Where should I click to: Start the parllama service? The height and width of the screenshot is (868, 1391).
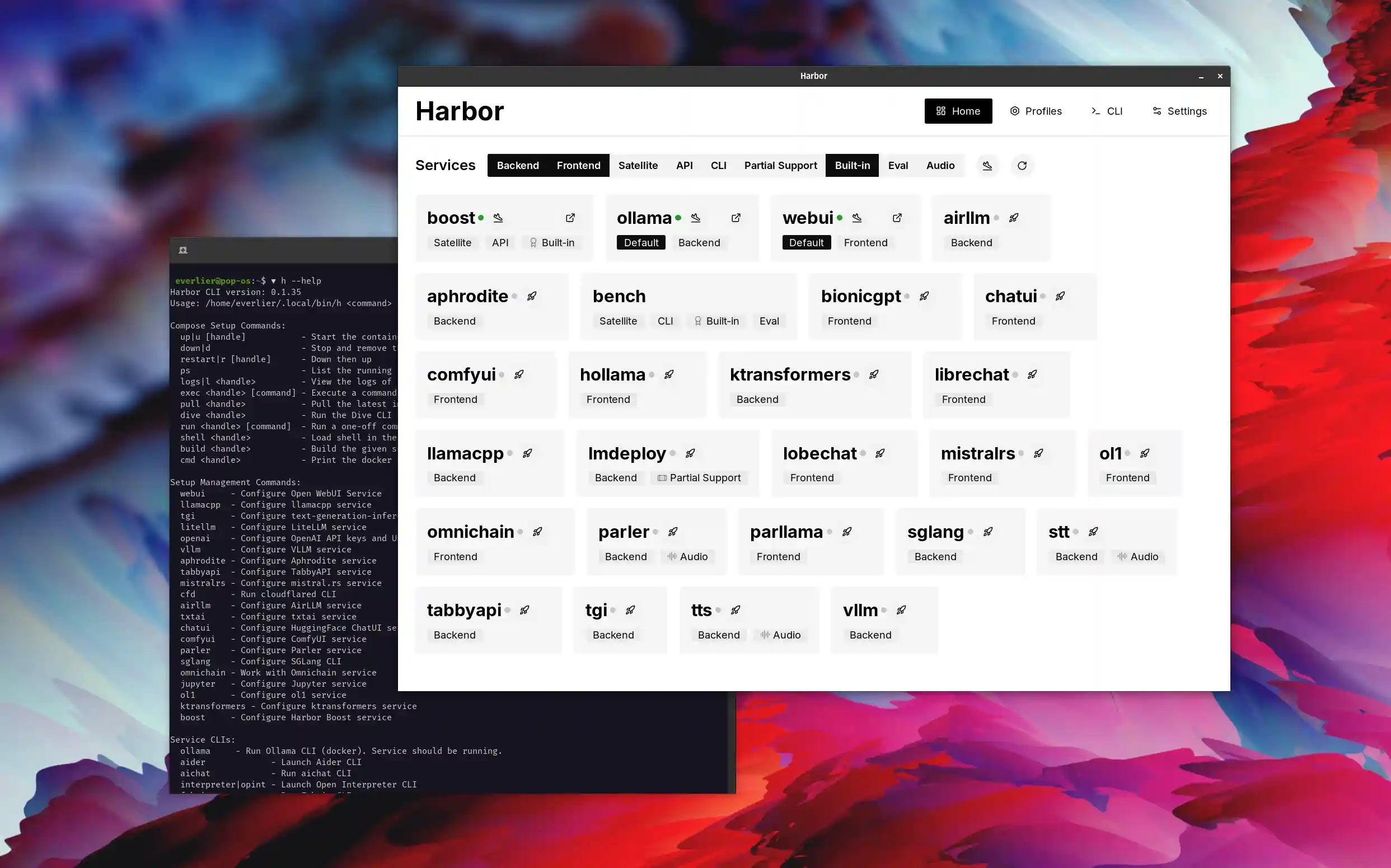(x=846, y=532)
